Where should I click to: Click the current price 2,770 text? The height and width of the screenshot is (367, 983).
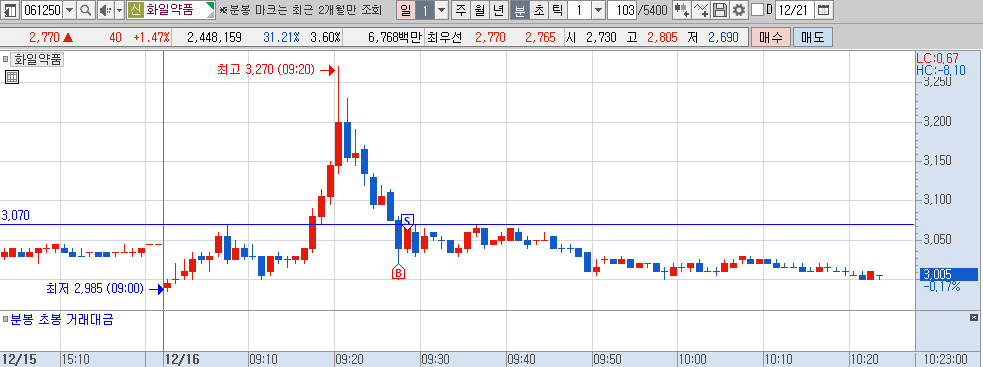coord(45,38)
